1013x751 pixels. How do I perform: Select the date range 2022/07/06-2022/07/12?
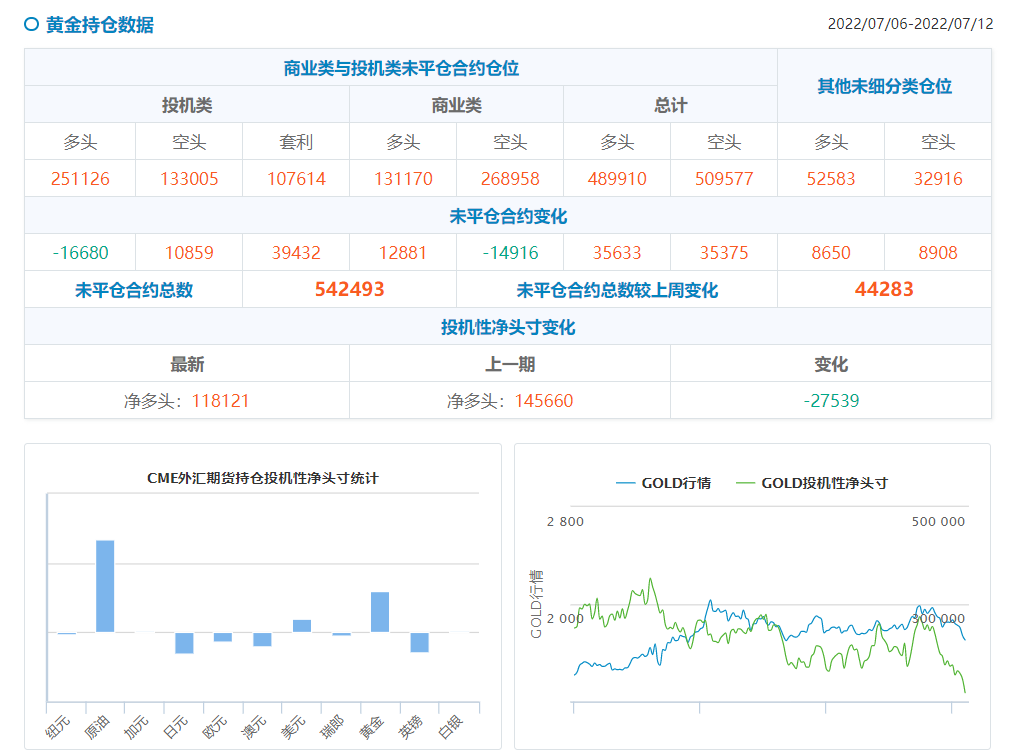click(x=911, y=21)
